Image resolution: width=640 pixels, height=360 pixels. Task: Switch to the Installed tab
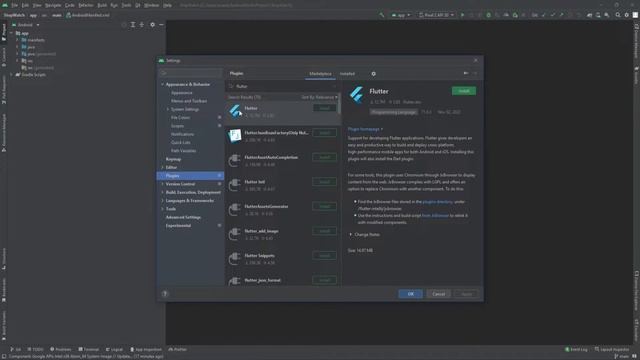[x=347, y=74]
